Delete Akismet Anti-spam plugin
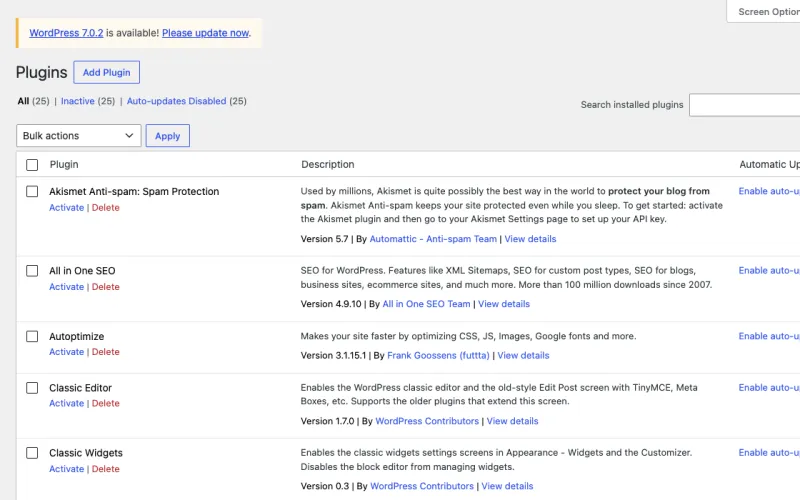This screenshot has width=800, height=500. [x=106, y=208]
